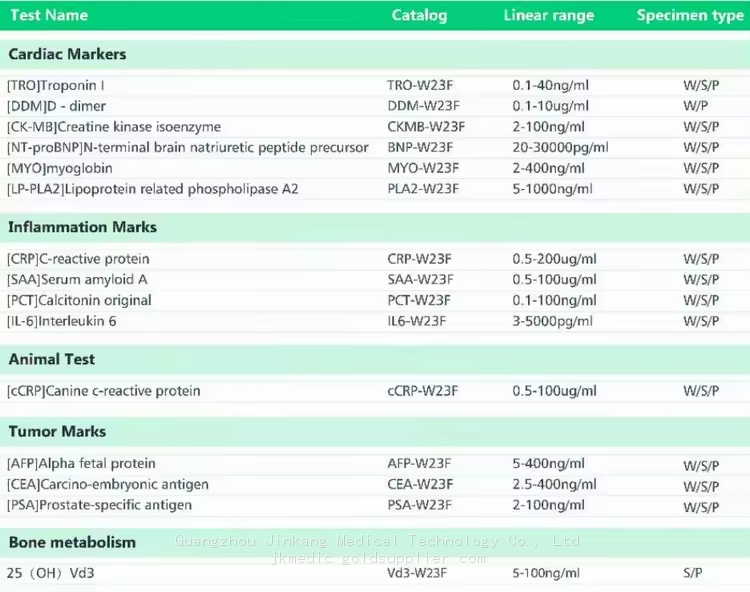Click the 5-1000ng/ml linear range value

tap(552, 189)
